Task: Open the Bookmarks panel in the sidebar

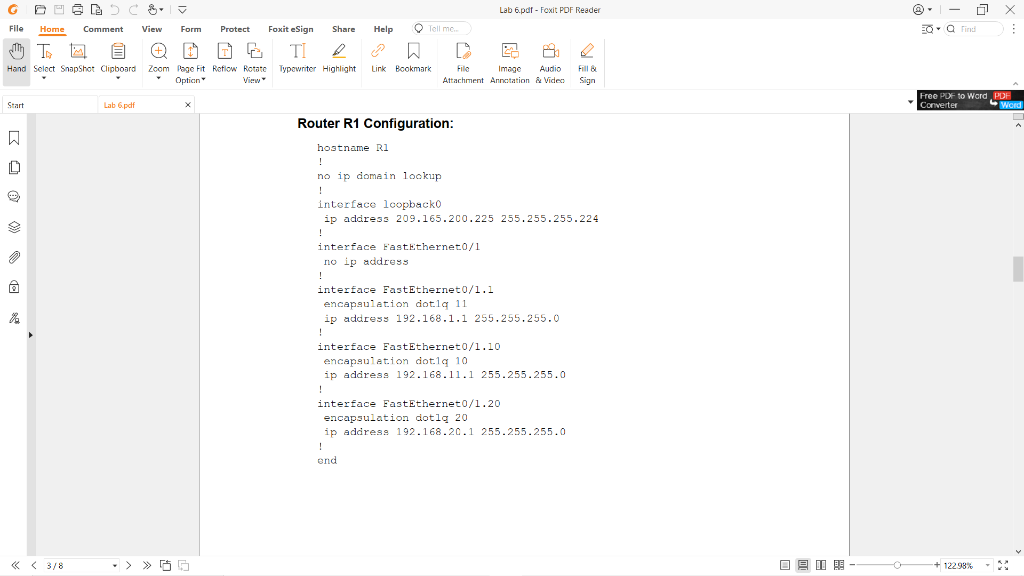Action: click(x=14, y=137)
